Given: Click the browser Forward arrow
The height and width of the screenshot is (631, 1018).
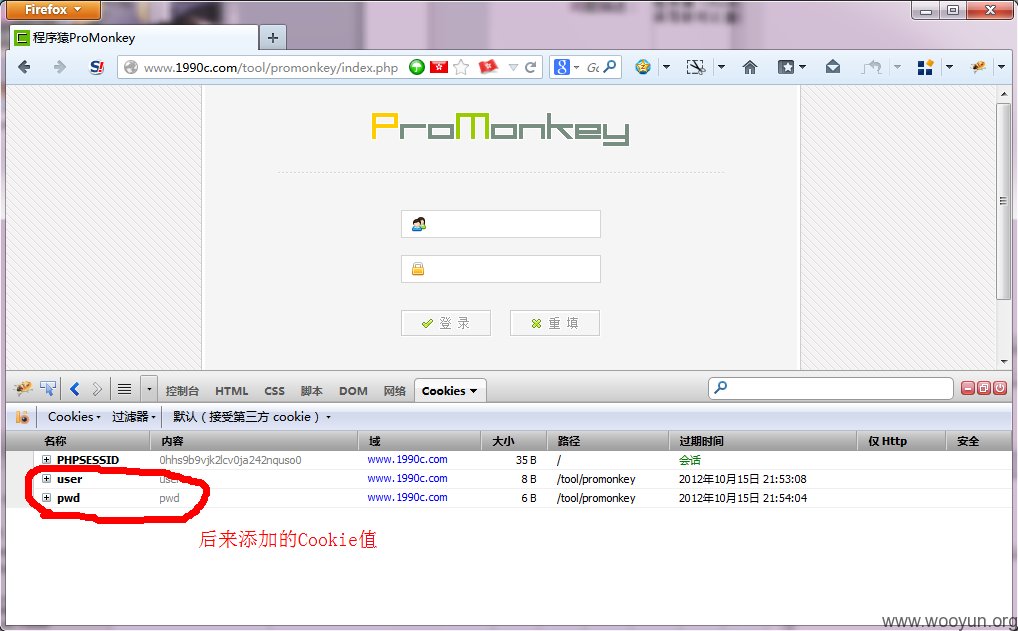Looking at the screenshot, I should 60,67.
